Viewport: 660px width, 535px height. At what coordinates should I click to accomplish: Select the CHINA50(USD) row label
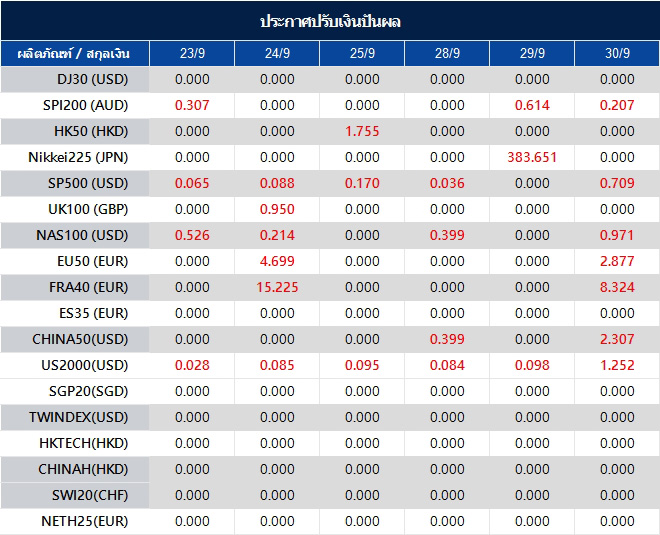coord(80,339)
